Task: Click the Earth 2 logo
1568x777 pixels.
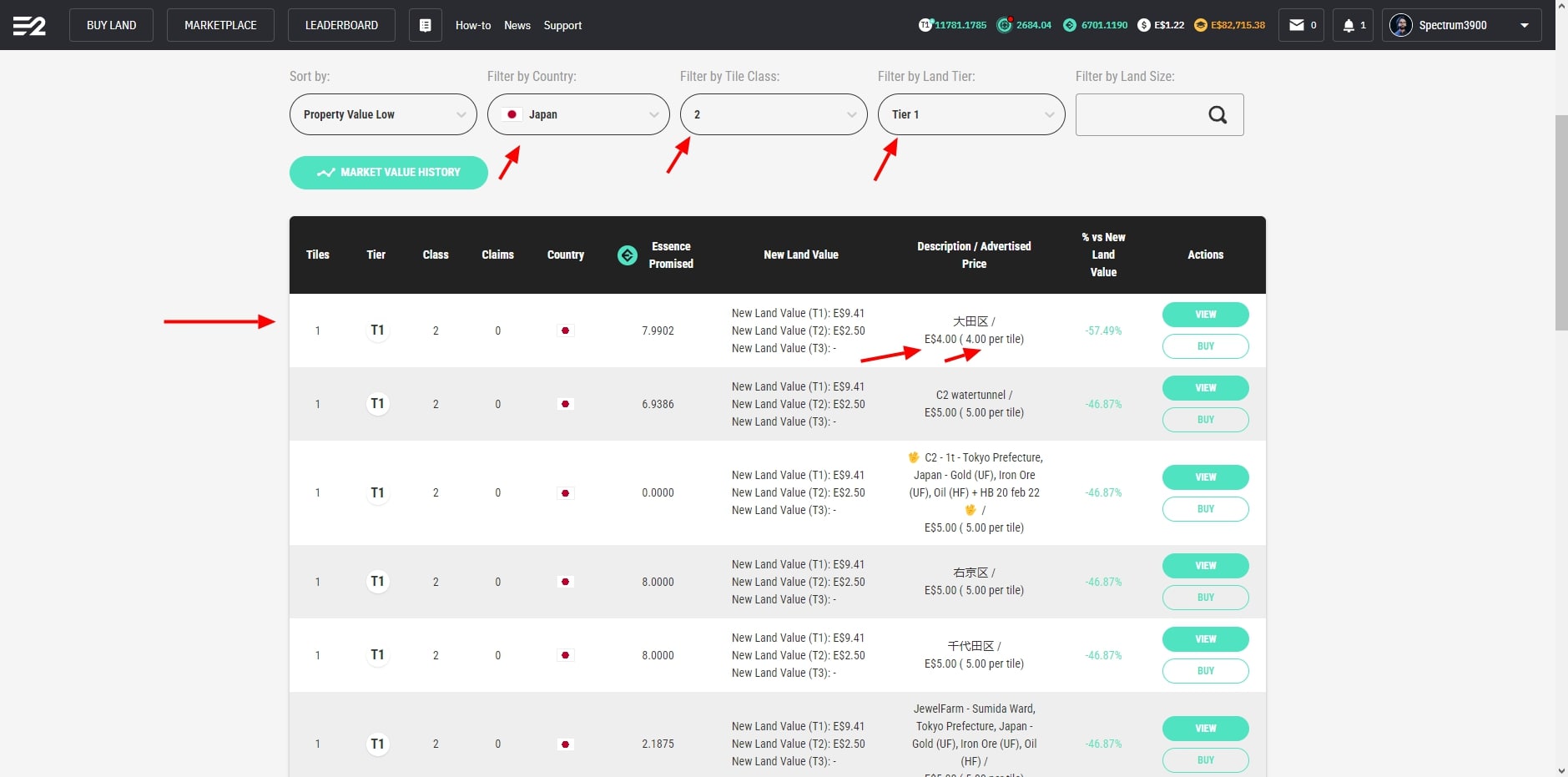Action: click(29, 26)
